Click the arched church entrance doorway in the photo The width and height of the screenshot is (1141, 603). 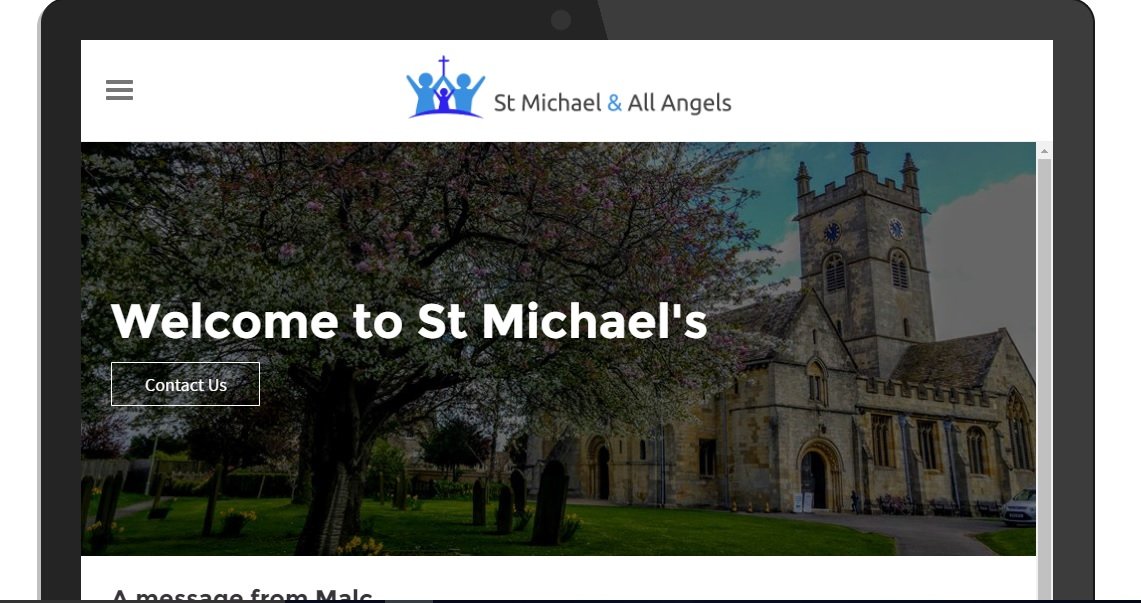(814, 479)
